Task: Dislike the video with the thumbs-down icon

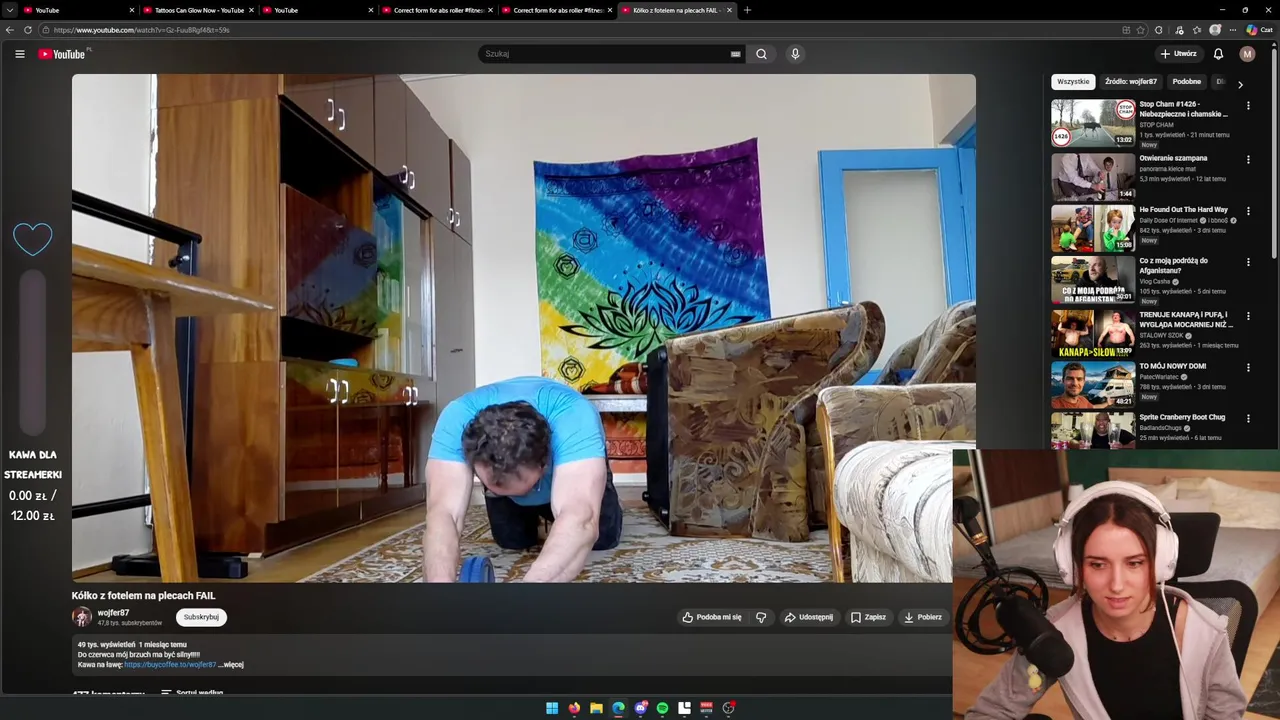Action: point(761,617)
